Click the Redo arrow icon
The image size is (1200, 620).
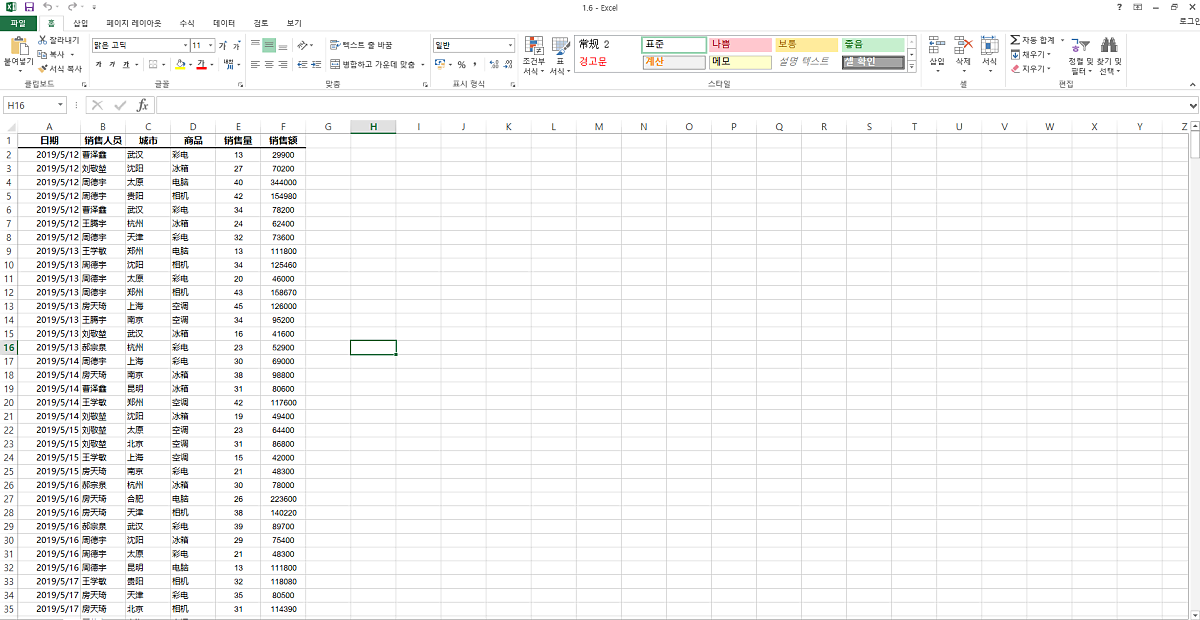tap(72, 7)
